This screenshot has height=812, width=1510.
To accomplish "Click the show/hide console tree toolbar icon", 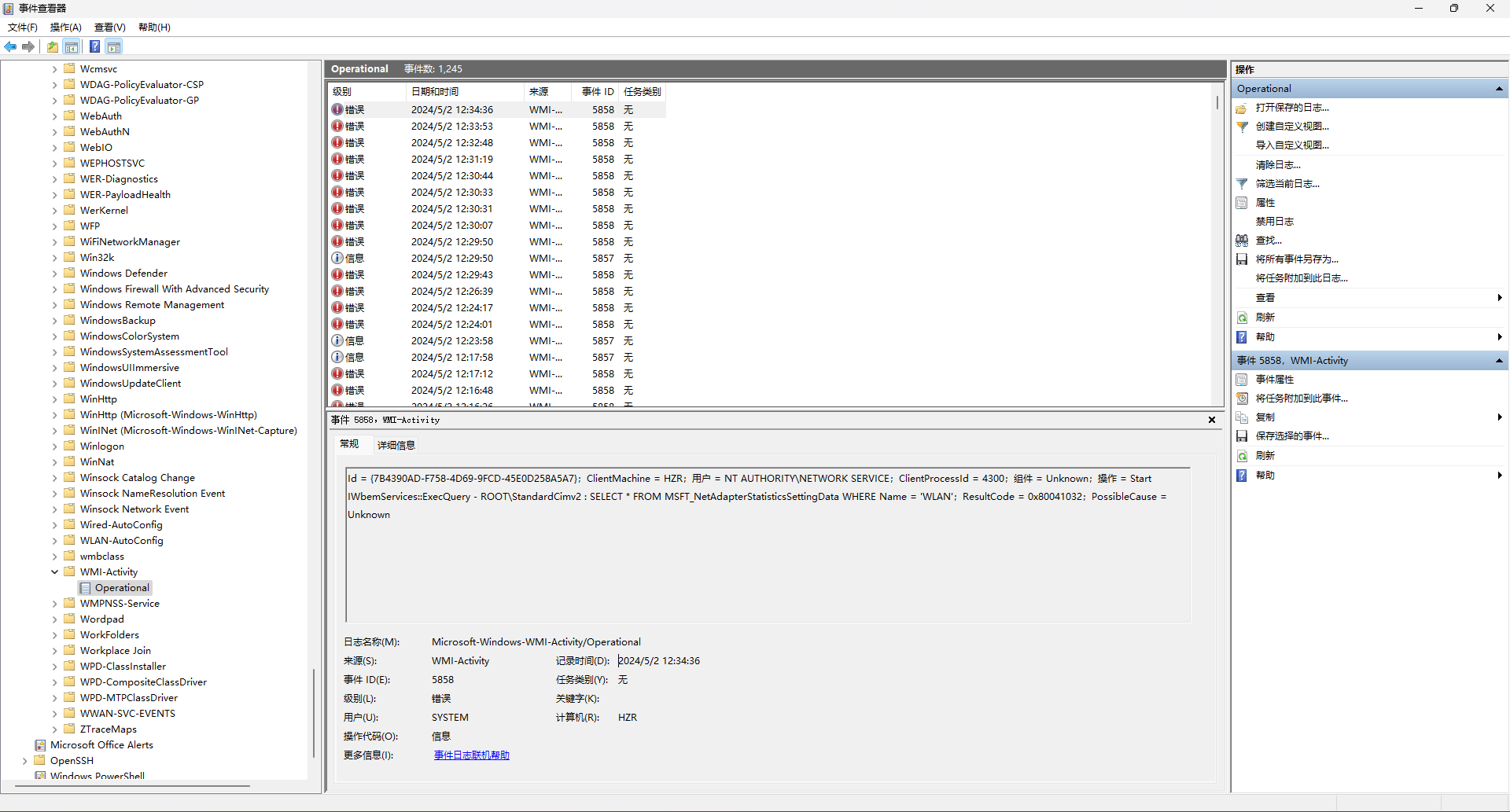I will 72,46.
